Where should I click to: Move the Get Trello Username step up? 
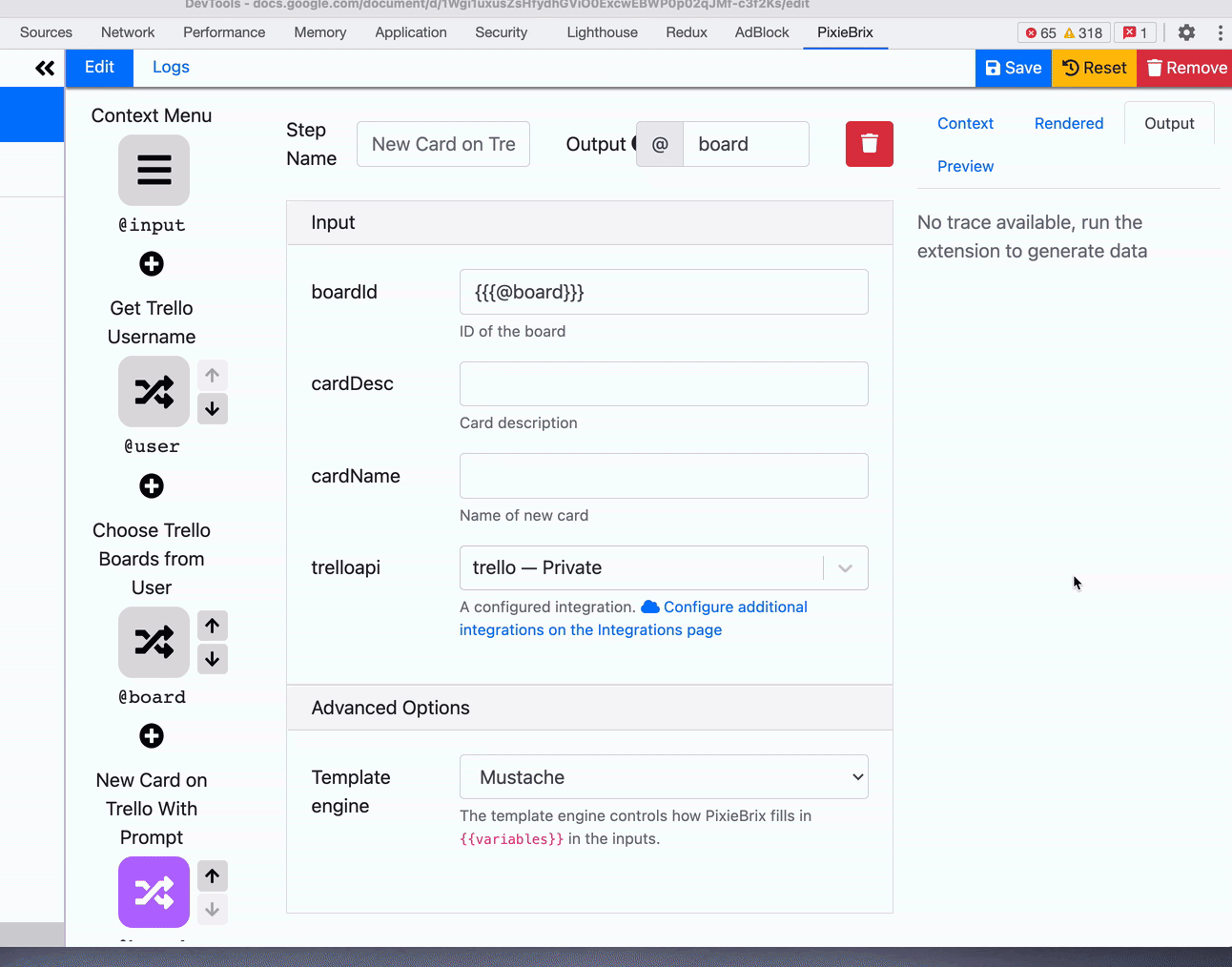tap(213, 375)
